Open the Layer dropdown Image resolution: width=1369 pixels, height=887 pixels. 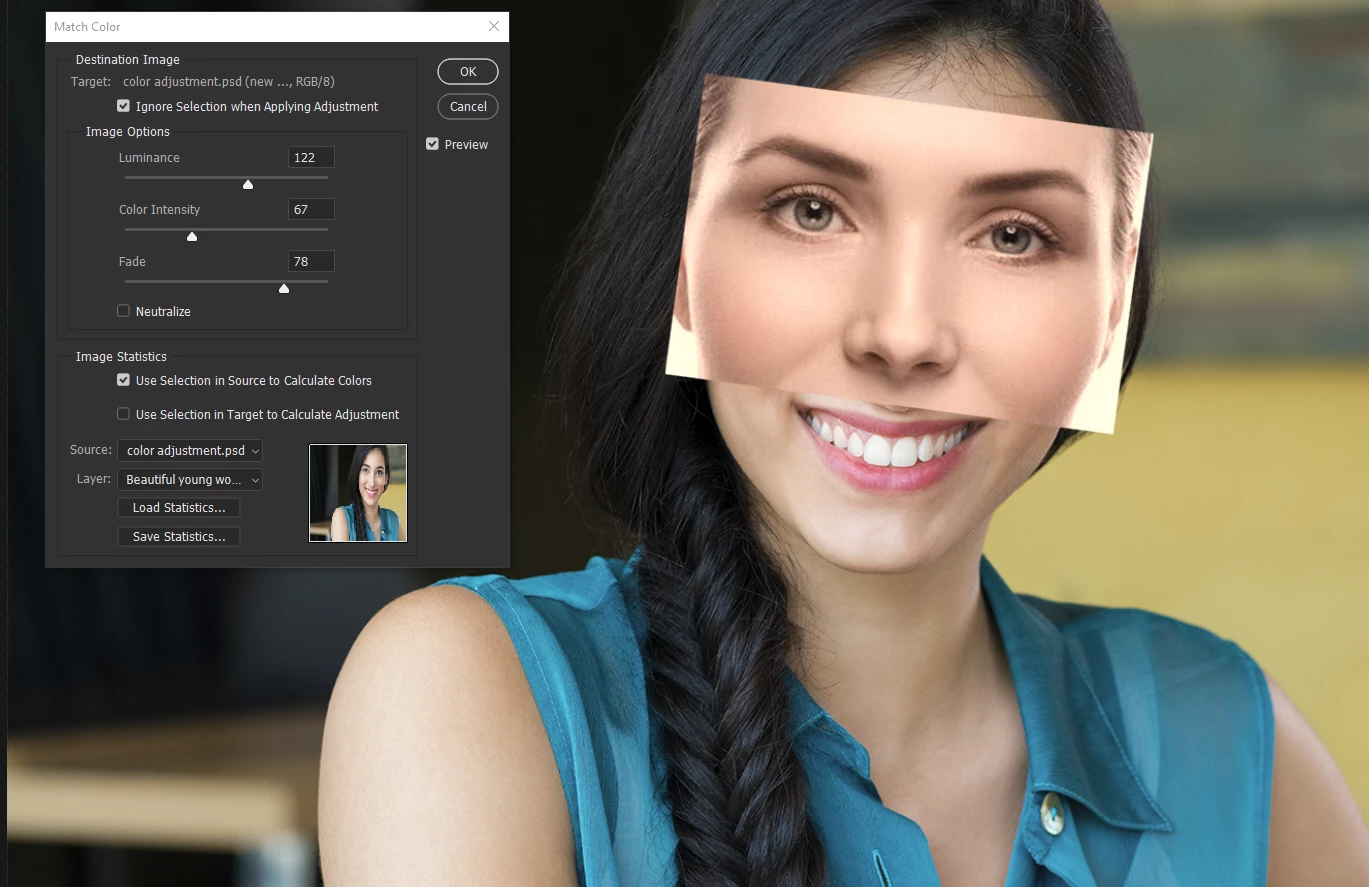pos(190,480)
